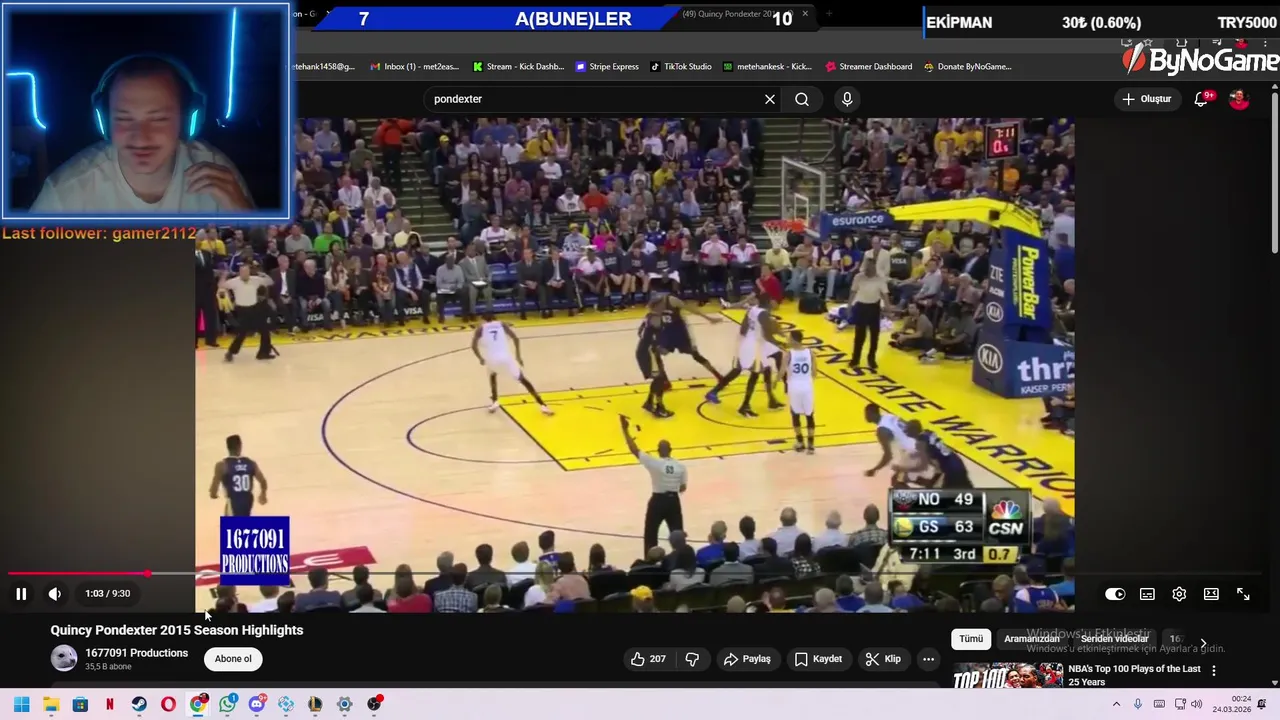Open the NBA's Top 100 Plays title link
The height and width of the screenshot is (720, 1280).
[x=1134, y=675]
